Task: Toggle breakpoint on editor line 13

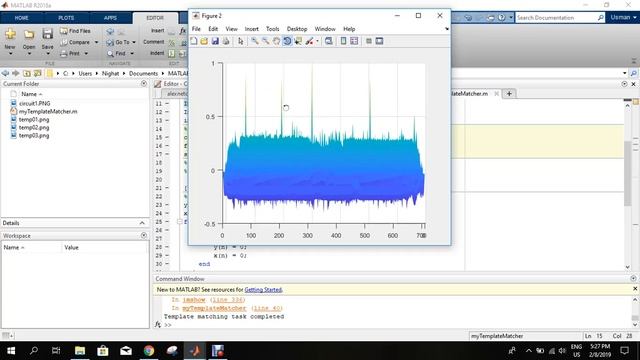Action: point(167,120)
